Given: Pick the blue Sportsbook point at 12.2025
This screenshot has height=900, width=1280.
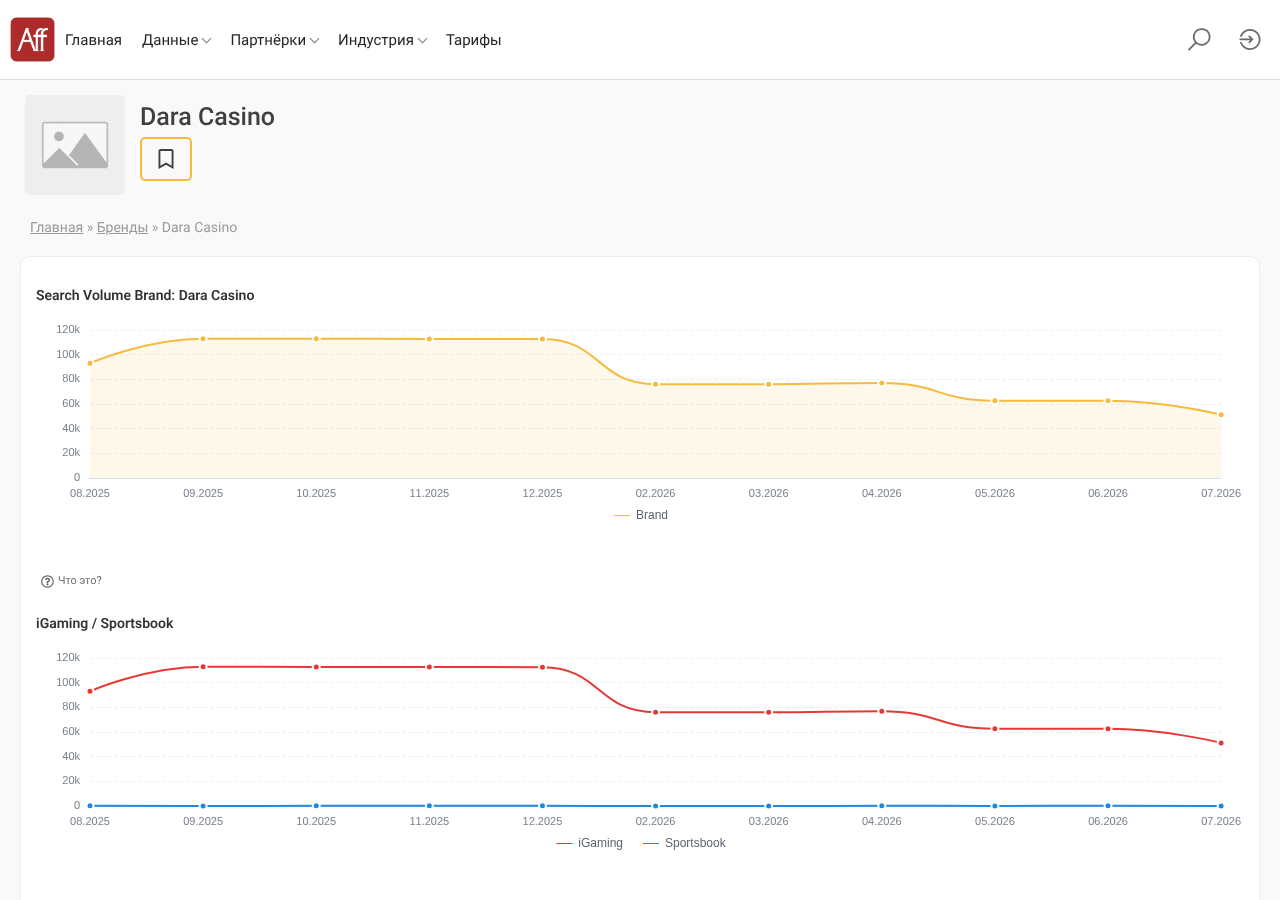Looking at the screenshot, I should pyautogui.click(x=543, y=806).
